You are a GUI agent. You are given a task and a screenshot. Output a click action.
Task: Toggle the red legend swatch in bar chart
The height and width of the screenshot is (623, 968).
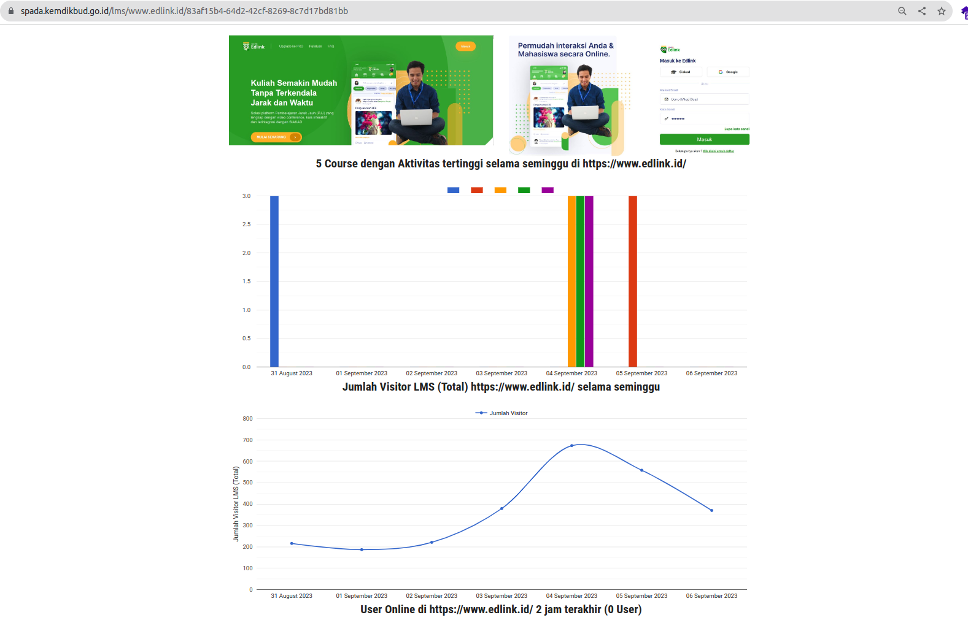[x=477, y=190]
